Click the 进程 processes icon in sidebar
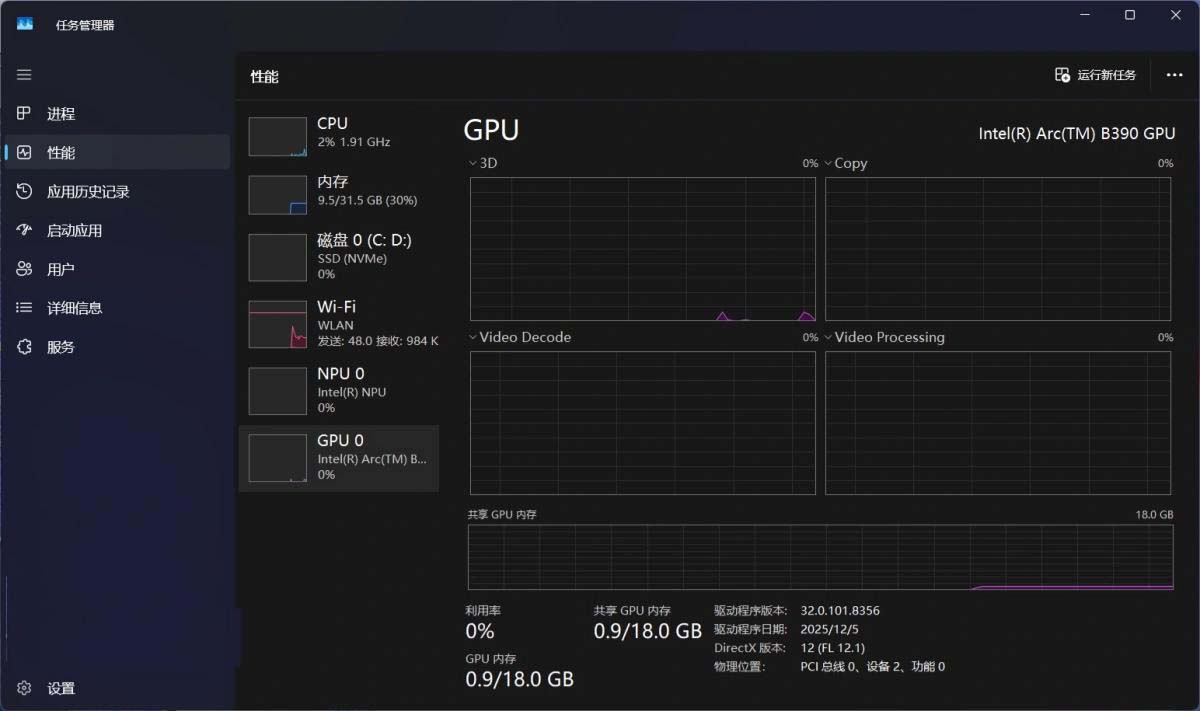 [x=25, y=114]
